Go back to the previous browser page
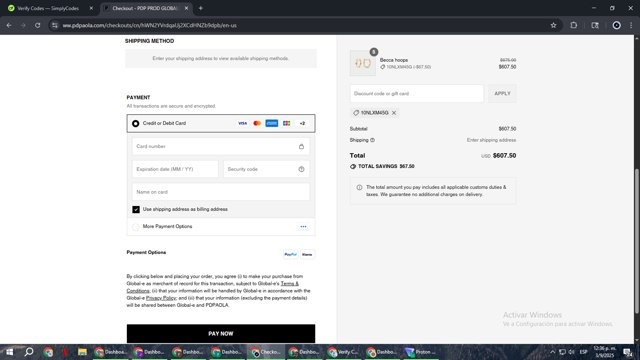The height and width of the screenshot is (360, 640). (x=9, y=25)
